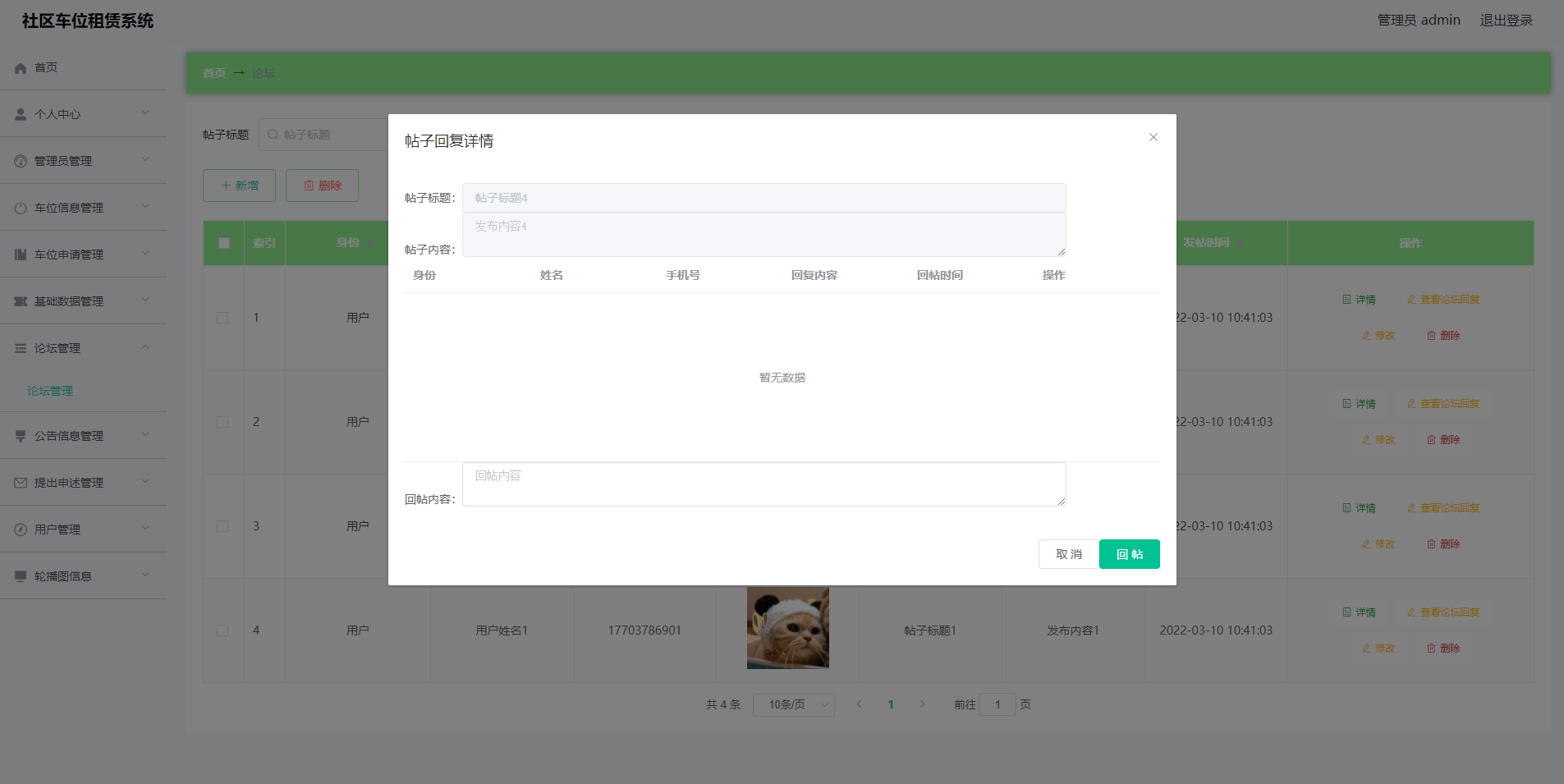
Task: Check the checkbox for row 3
Action: coord(222,526)
